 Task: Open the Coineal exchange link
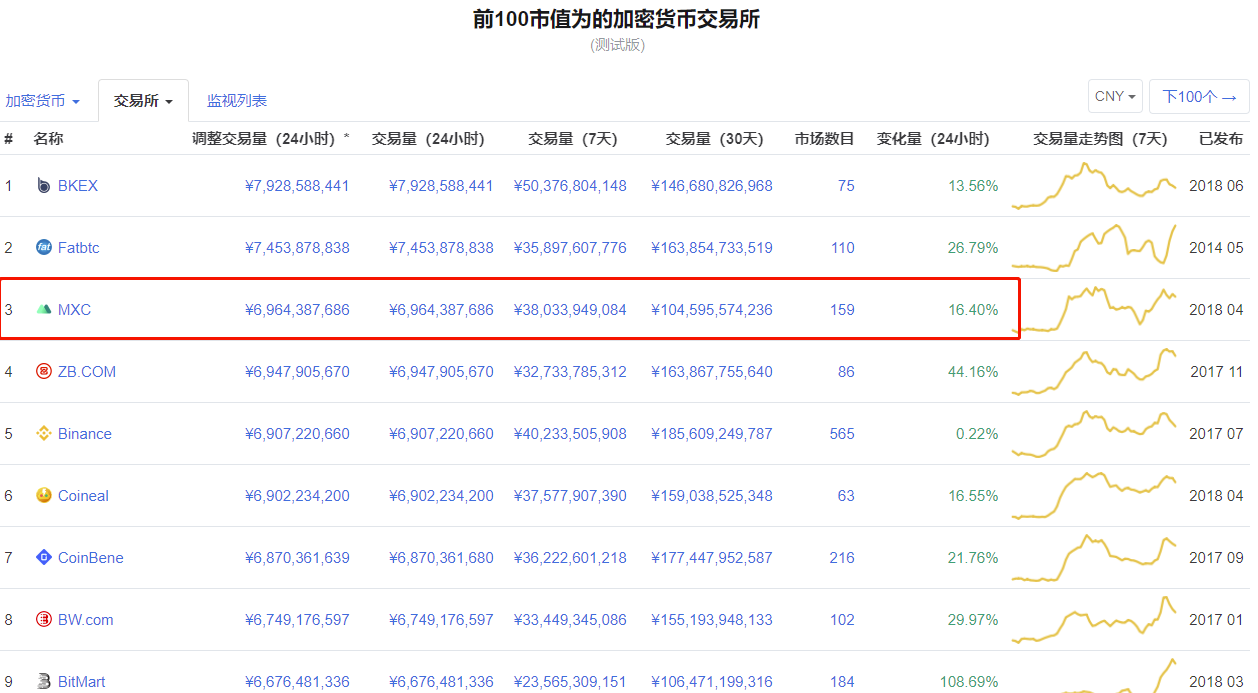coord(83,496)
